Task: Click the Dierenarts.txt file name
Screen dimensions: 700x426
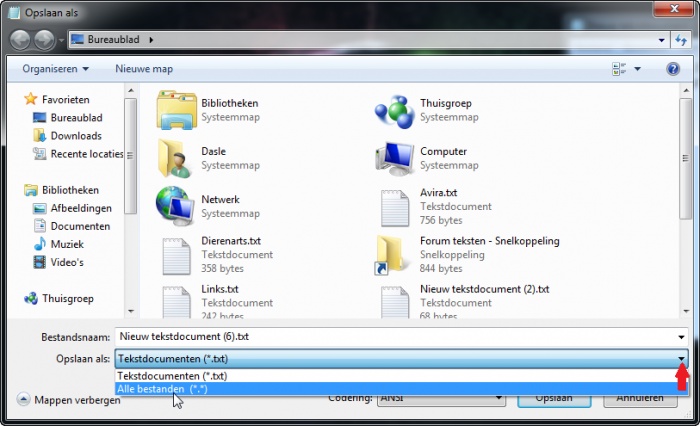Action: (x=231, y=241)
